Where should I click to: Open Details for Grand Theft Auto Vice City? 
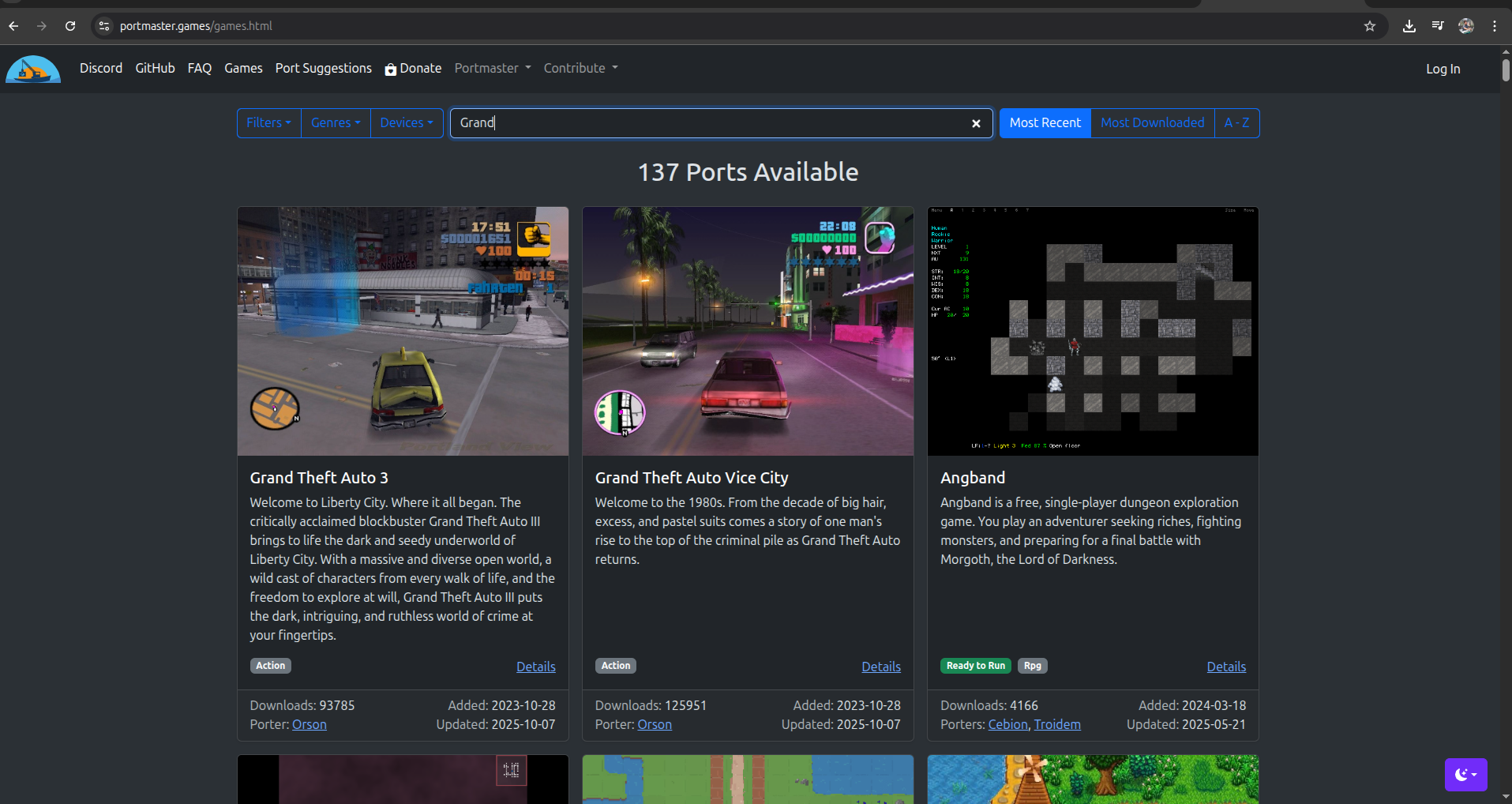point(880,667)
